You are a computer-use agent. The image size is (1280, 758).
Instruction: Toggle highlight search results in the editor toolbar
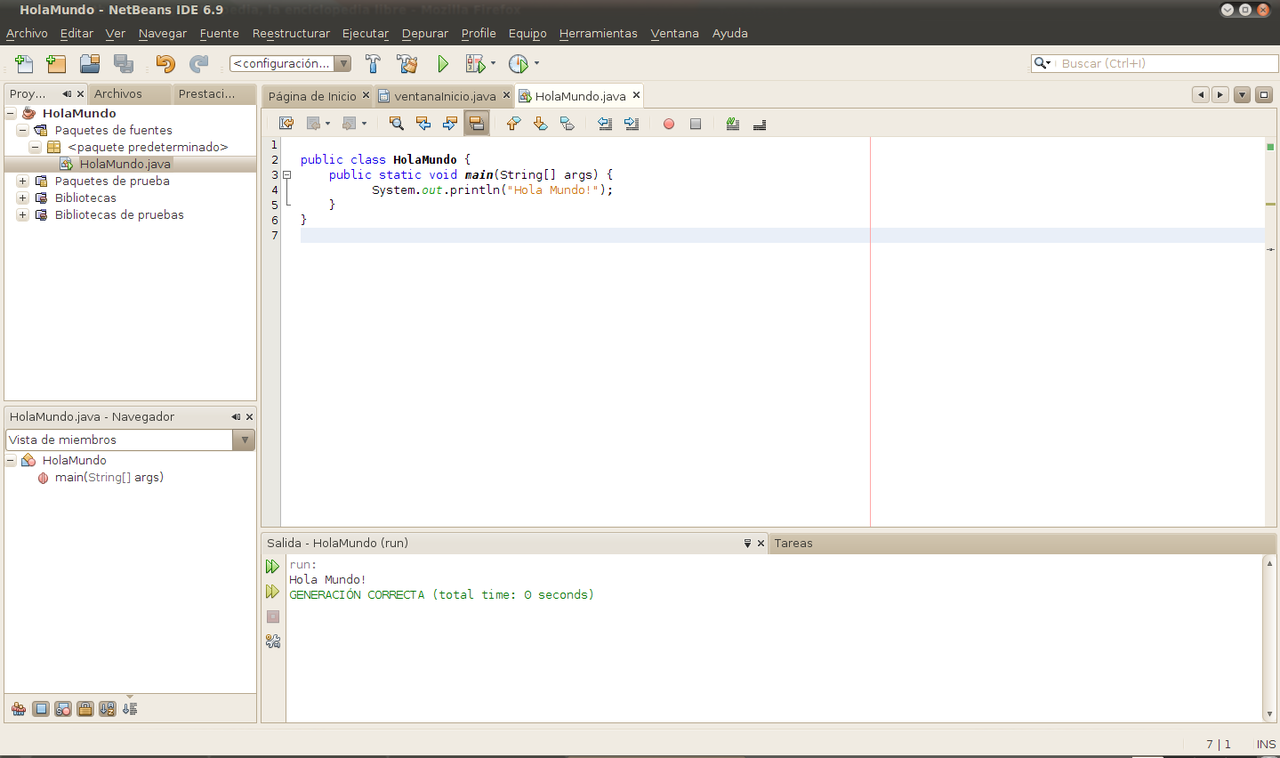coord(477,123)
